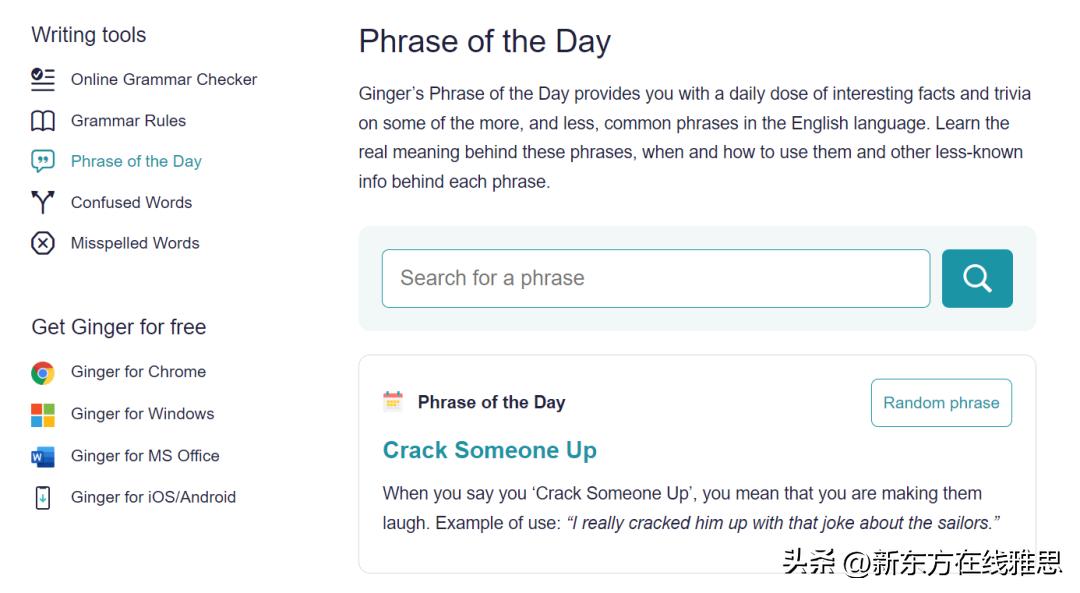Focus the Search for a phrase field

655,278
